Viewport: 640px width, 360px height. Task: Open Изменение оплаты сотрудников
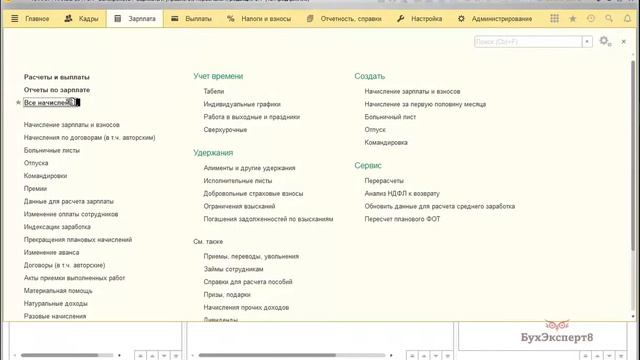pos(71,214)
